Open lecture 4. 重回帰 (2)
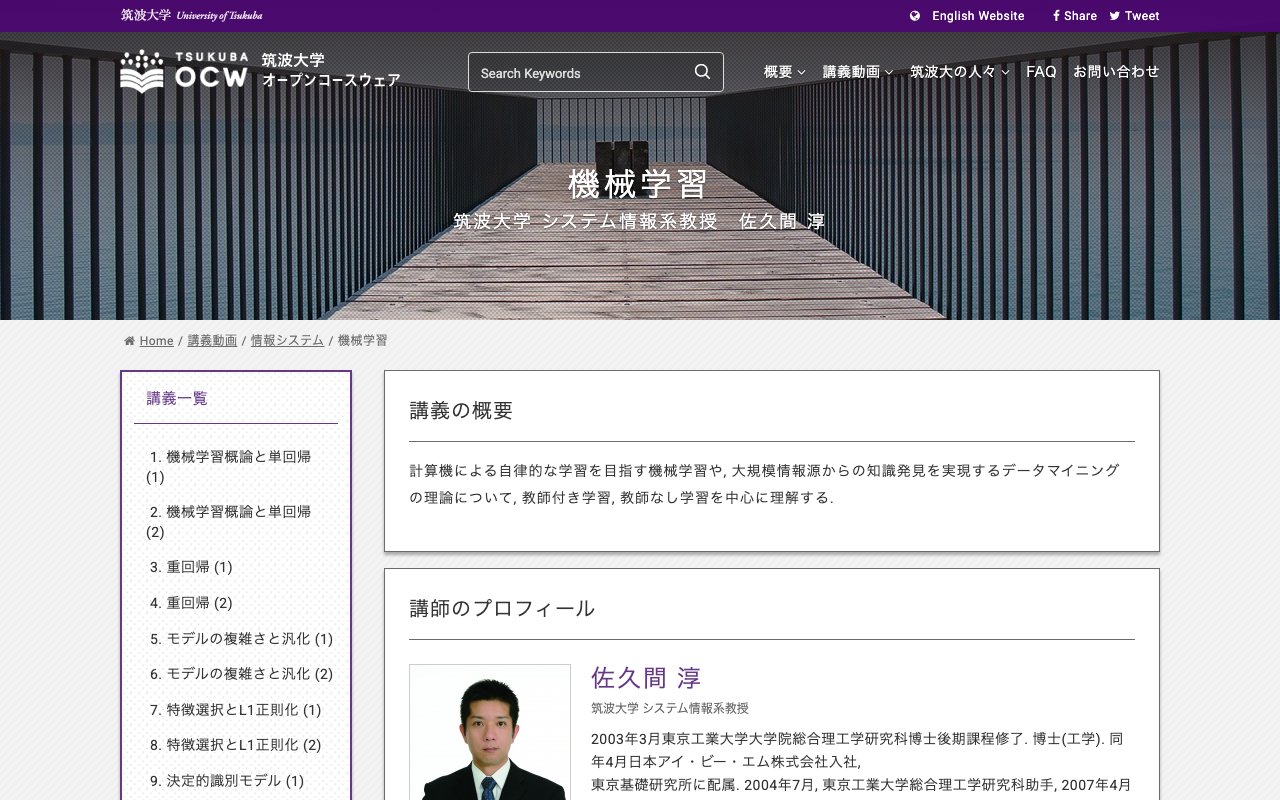Viewport: 1280px width, 800px height. pos(191,603)
